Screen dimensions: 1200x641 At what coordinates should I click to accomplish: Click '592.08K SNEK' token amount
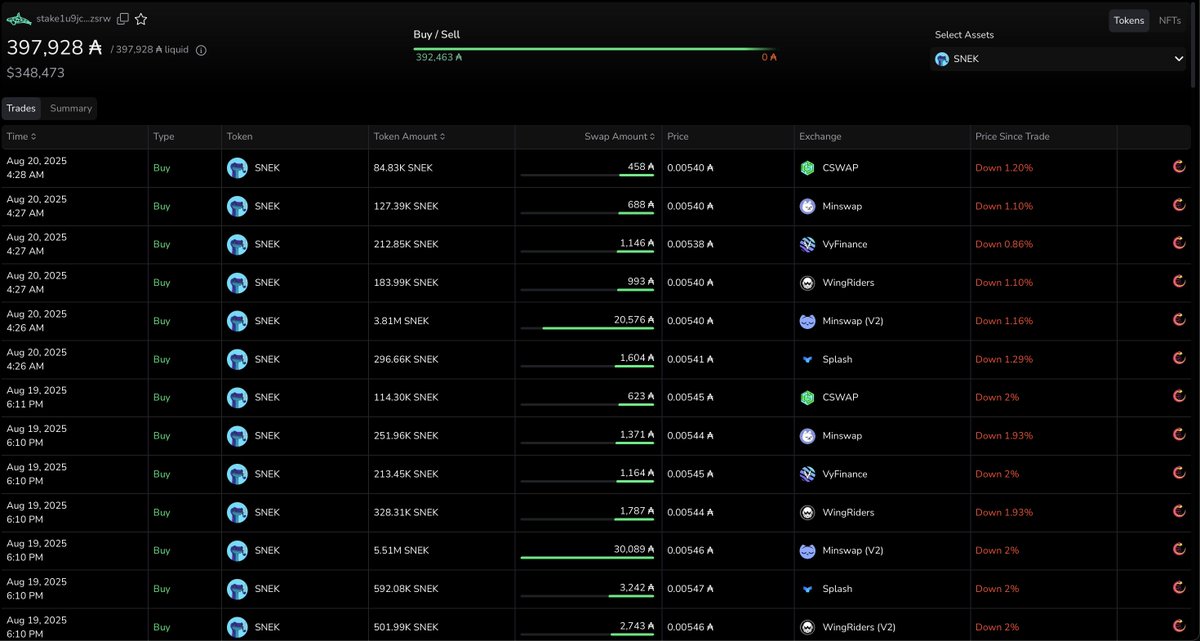point(406,589)
